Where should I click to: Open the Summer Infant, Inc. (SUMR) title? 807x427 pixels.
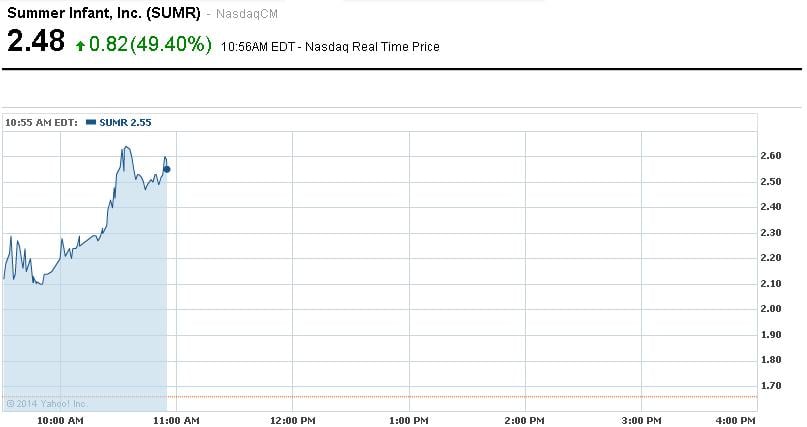click(x=103, y=13)
